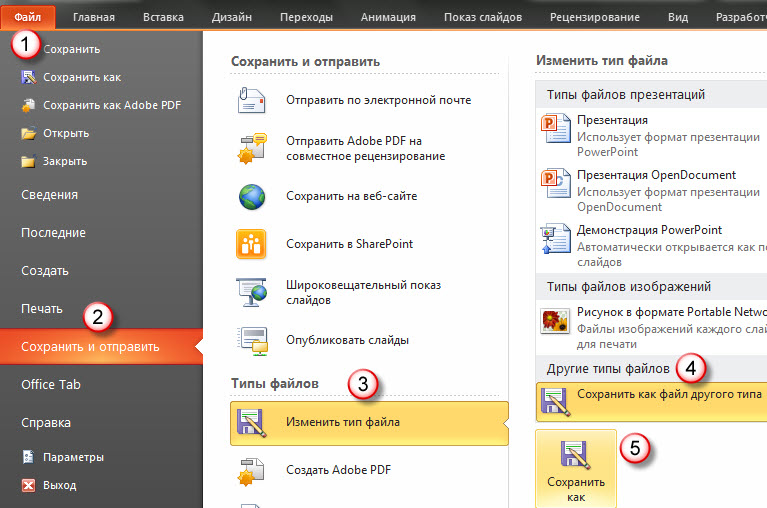Click the Опубликовать слайды icon
Viewport: 767px width, 508px height.
252,340
